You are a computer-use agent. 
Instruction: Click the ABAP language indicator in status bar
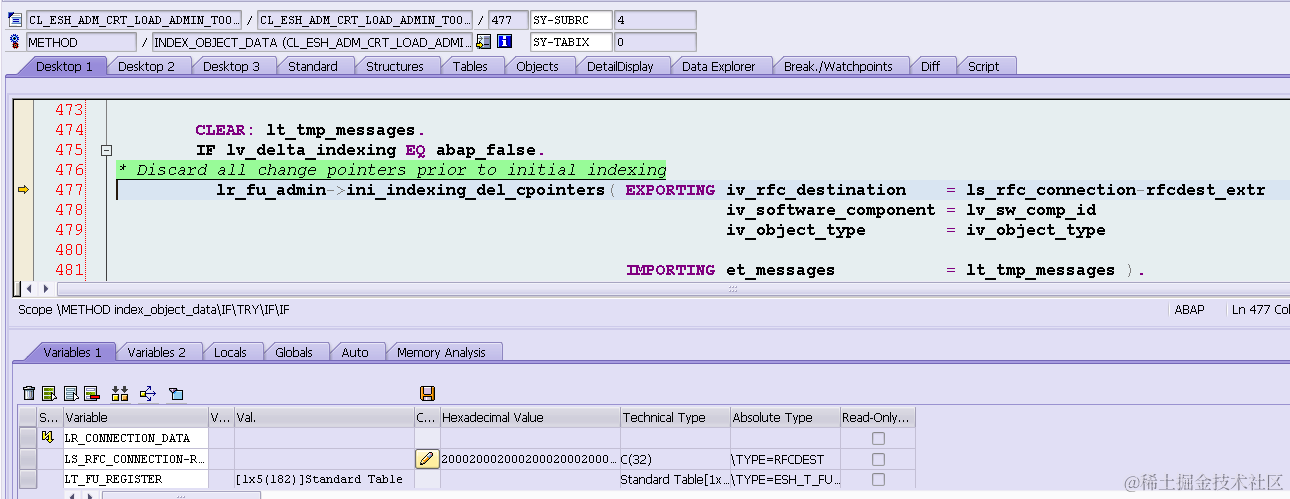coord(1189,310)
